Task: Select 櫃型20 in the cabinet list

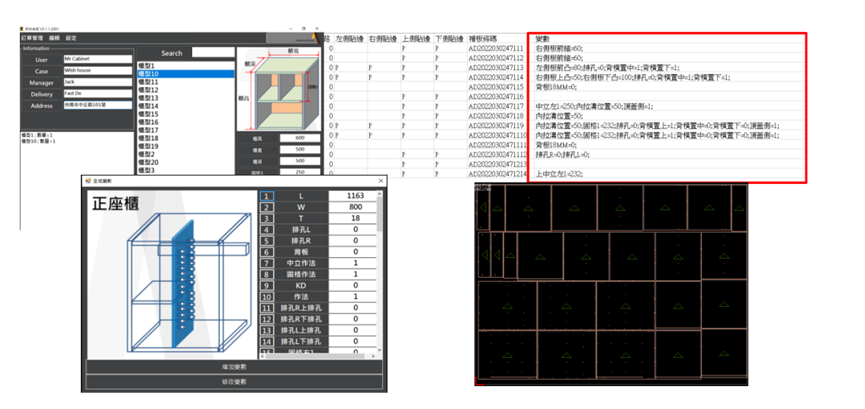Action: pos(149,162)
